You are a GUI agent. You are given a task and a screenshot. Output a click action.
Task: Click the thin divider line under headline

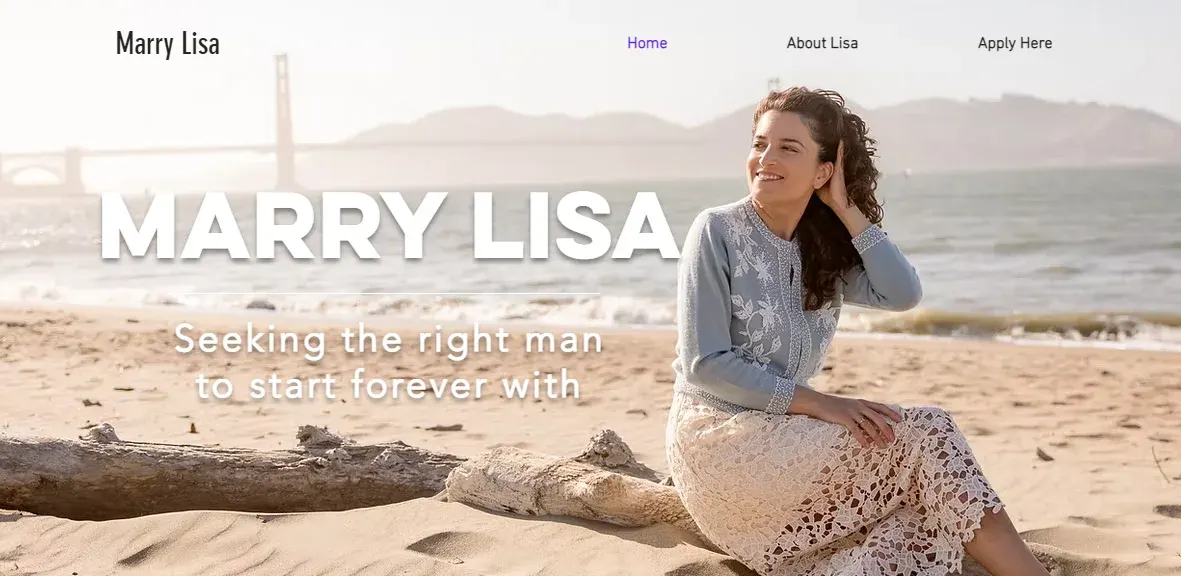[389, 294]
